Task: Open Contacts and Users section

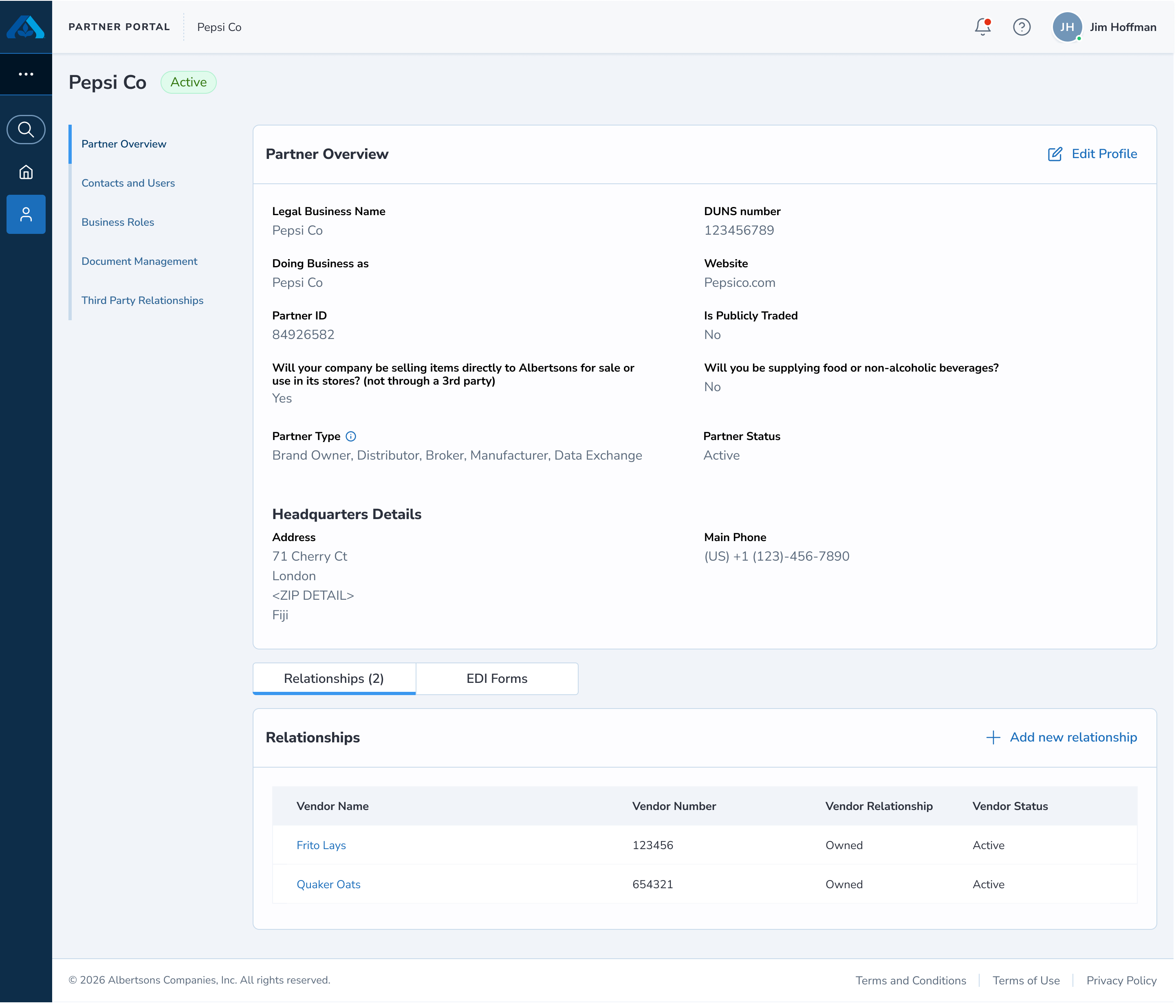Action: [128, 183]
